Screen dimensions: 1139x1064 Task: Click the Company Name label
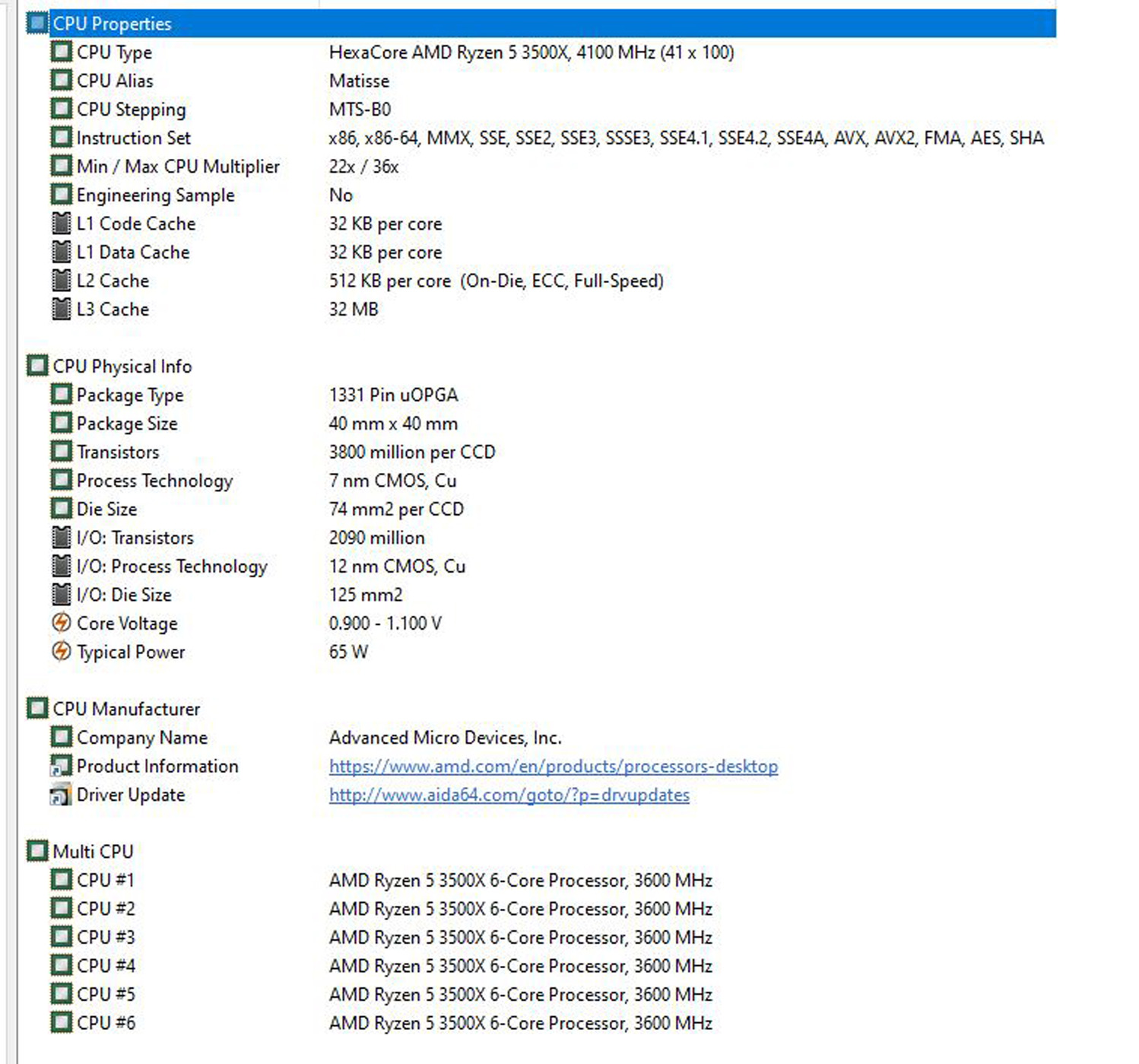(141, 738)
